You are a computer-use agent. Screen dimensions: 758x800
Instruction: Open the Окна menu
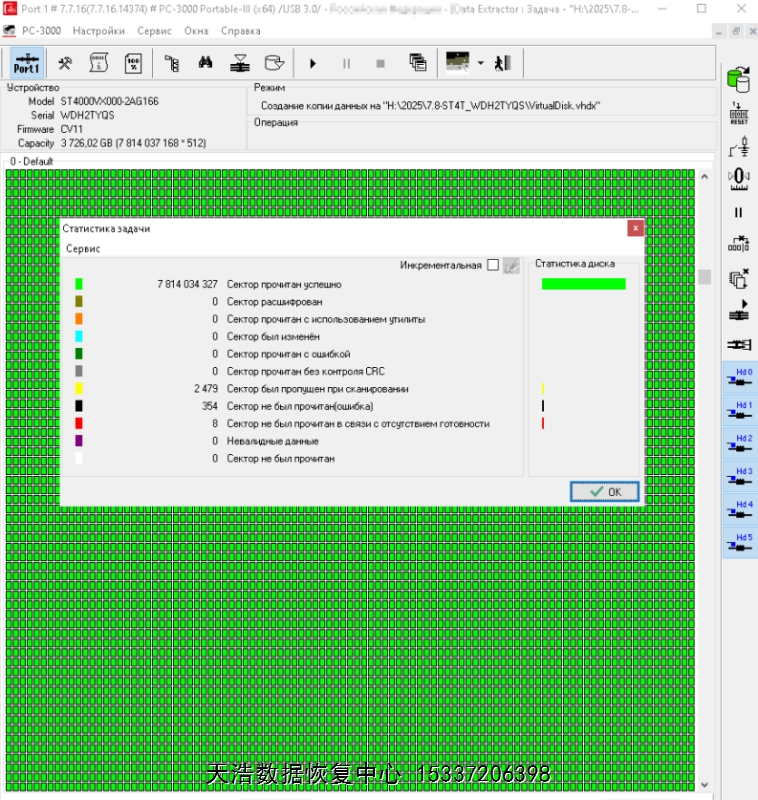[x=197, y=31]
